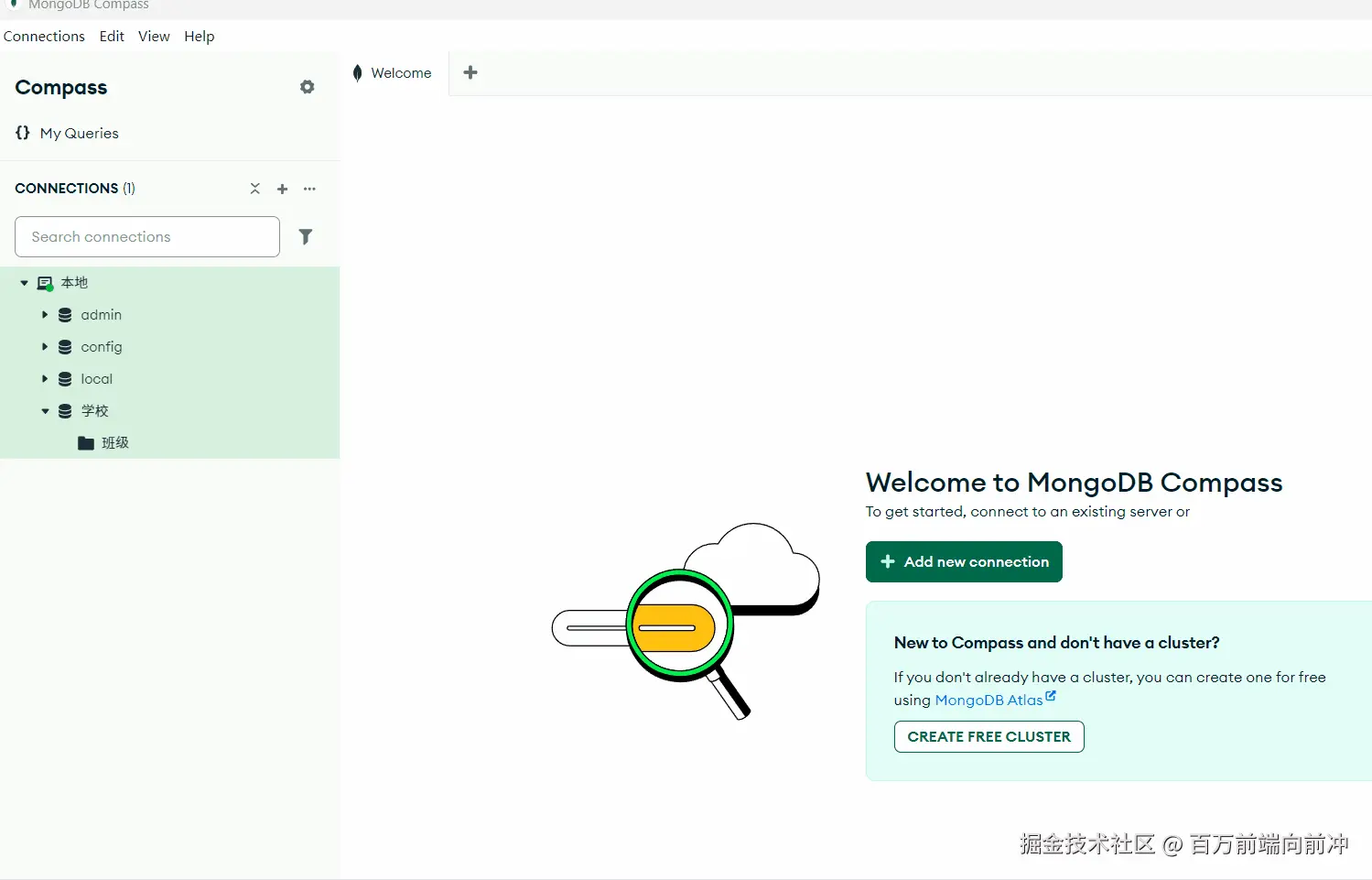The image size is (1372, 880).
Task: Expand the local database node
Action: 45,379
